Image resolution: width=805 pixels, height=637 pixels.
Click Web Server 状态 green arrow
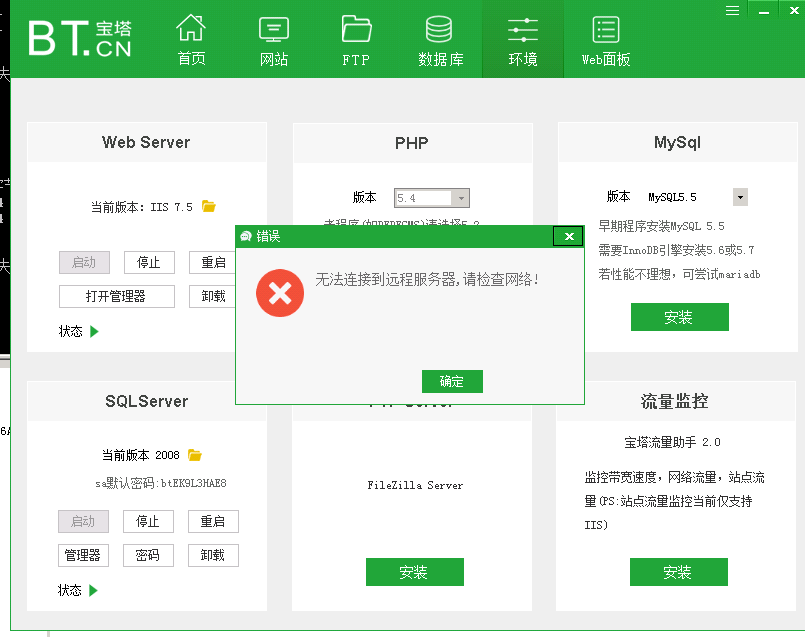click(x=94, y=331)
